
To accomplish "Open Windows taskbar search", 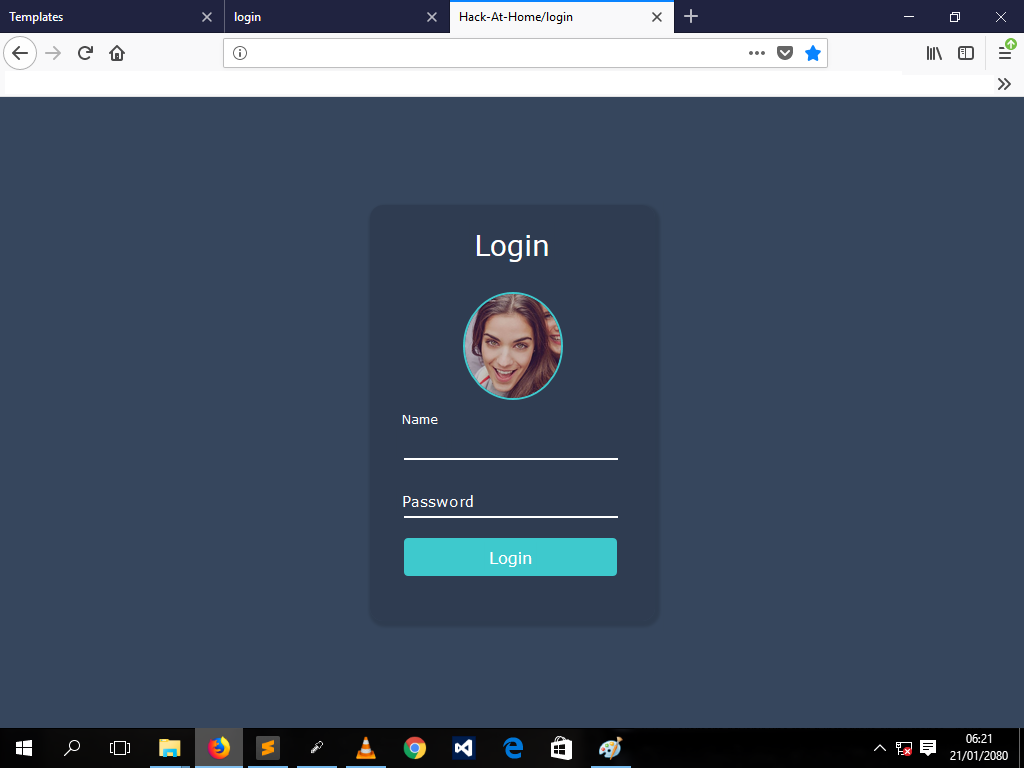I will tap(72, 748).
